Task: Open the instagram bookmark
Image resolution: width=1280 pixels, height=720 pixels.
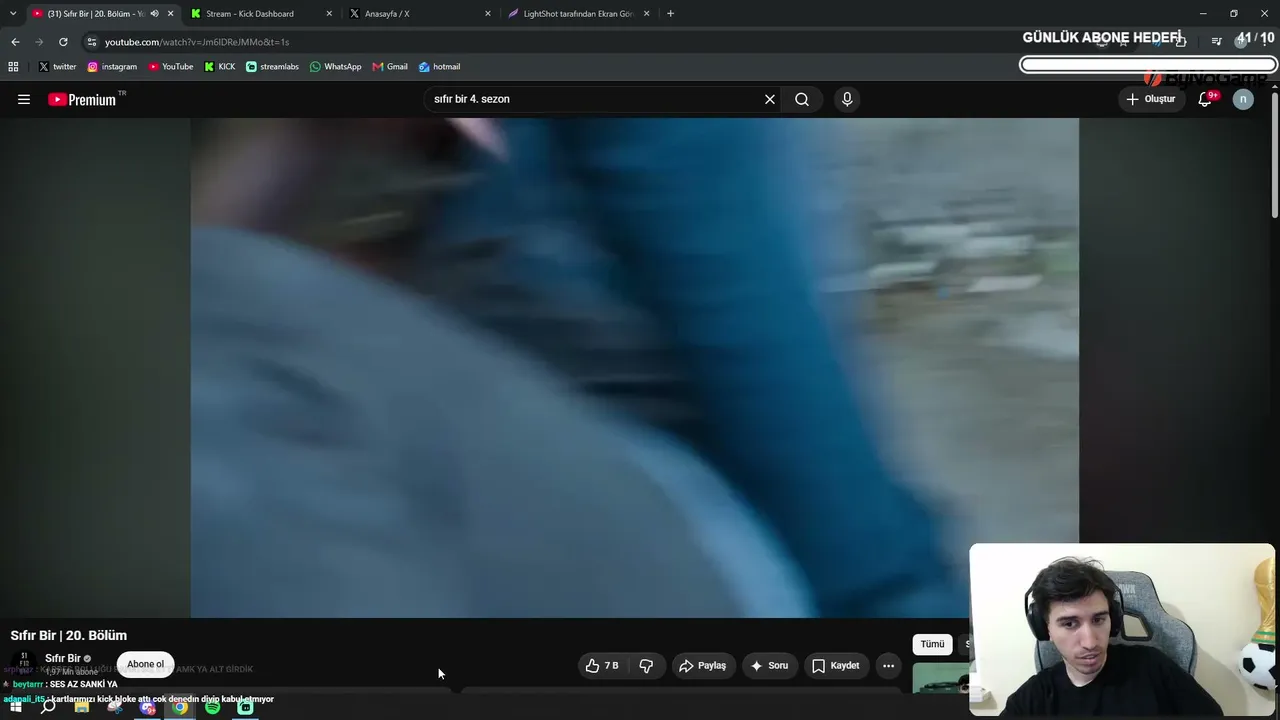Action: 112,67
